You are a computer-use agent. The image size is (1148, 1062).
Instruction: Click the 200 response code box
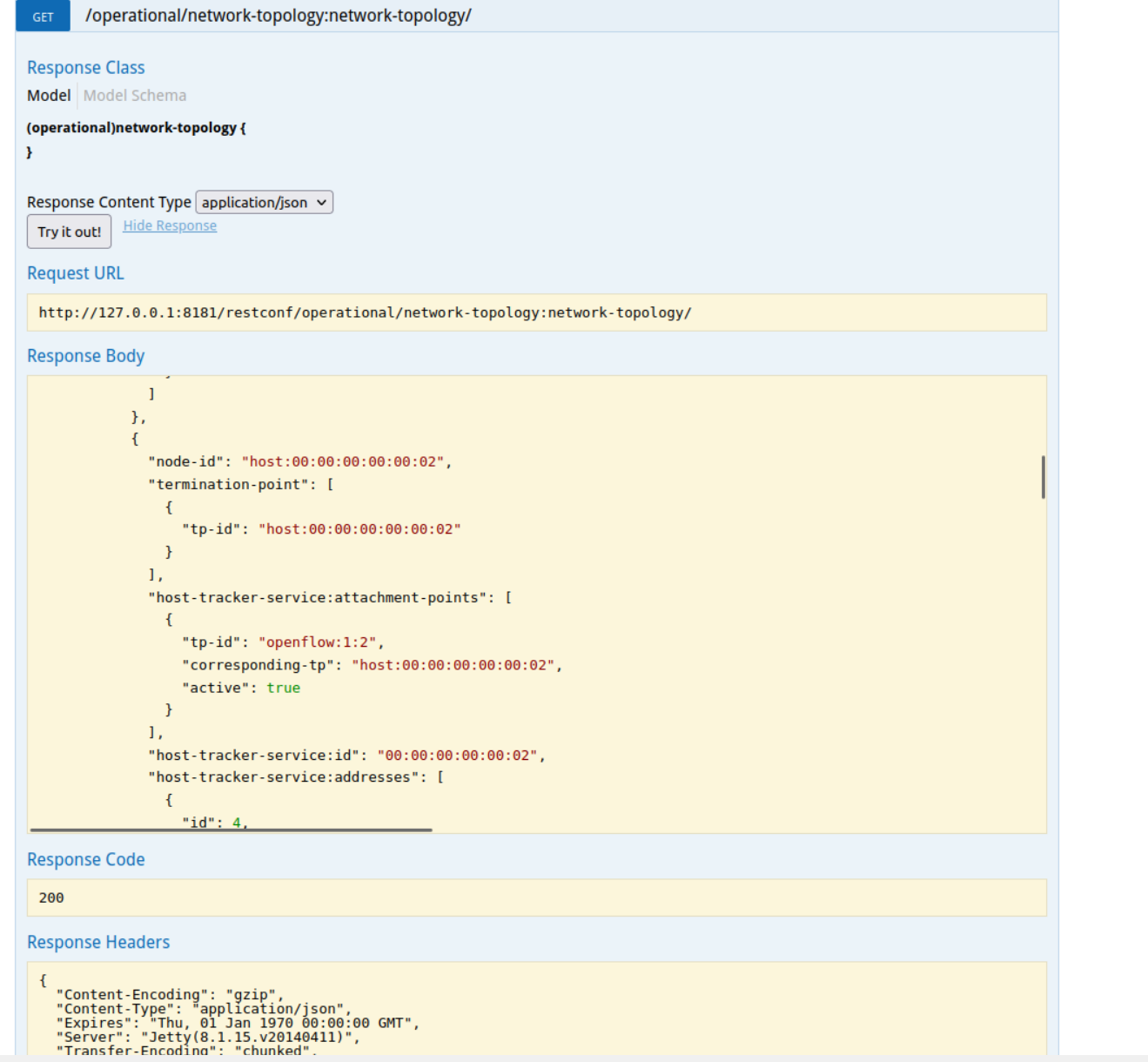point(536,897)
